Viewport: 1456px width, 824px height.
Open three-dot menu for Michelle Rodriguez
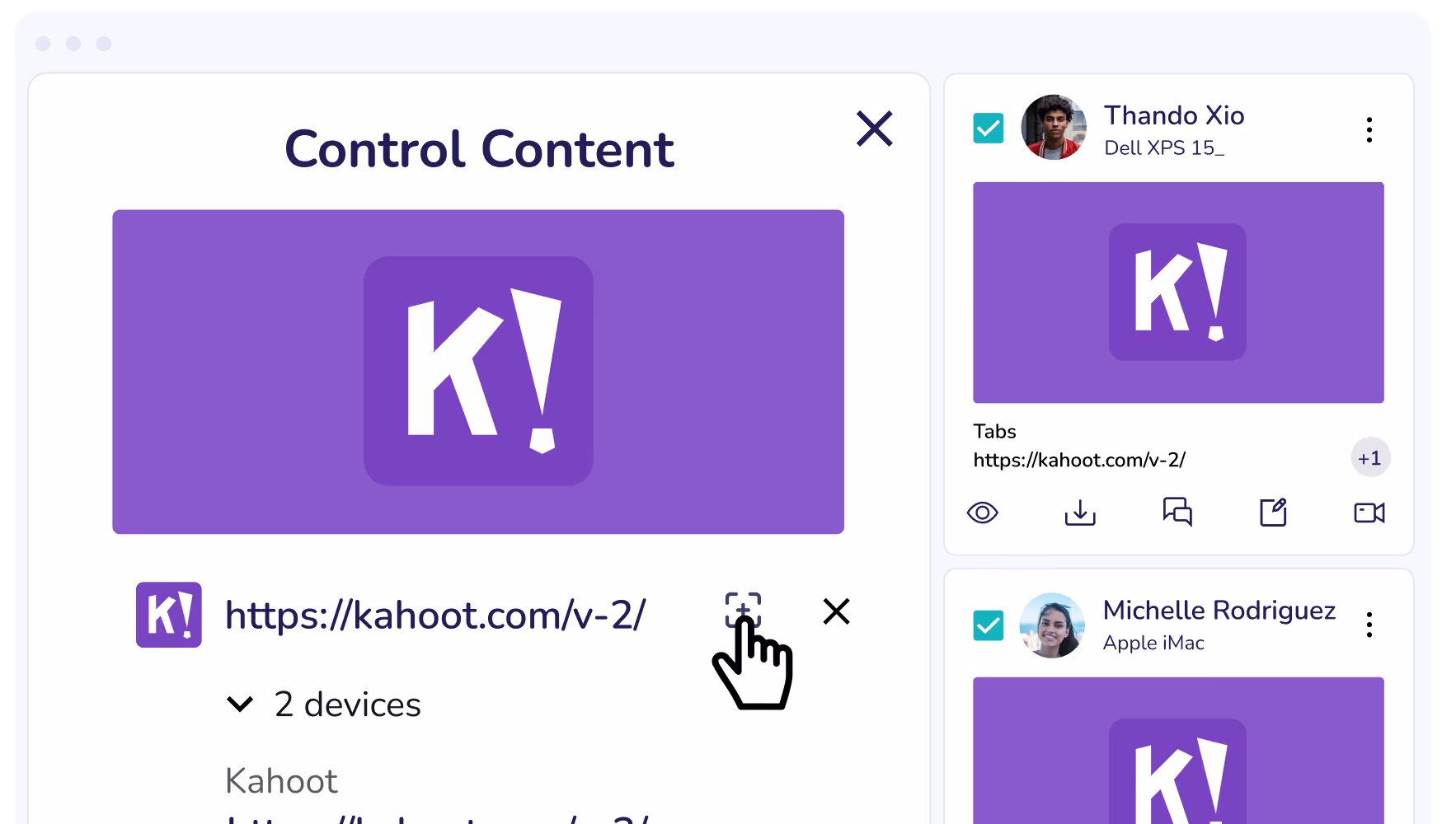[x=1369, y=625]
